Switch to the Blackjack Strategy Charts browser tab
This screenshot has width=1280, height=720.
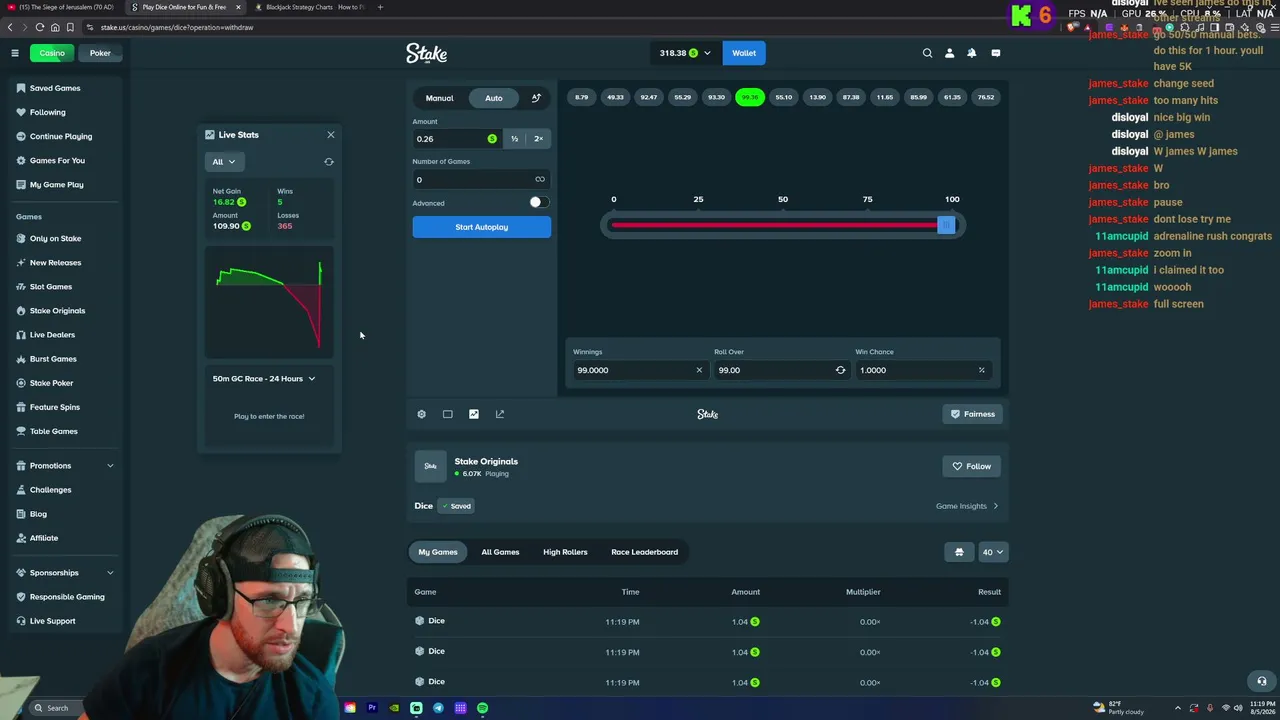(310, 7)
